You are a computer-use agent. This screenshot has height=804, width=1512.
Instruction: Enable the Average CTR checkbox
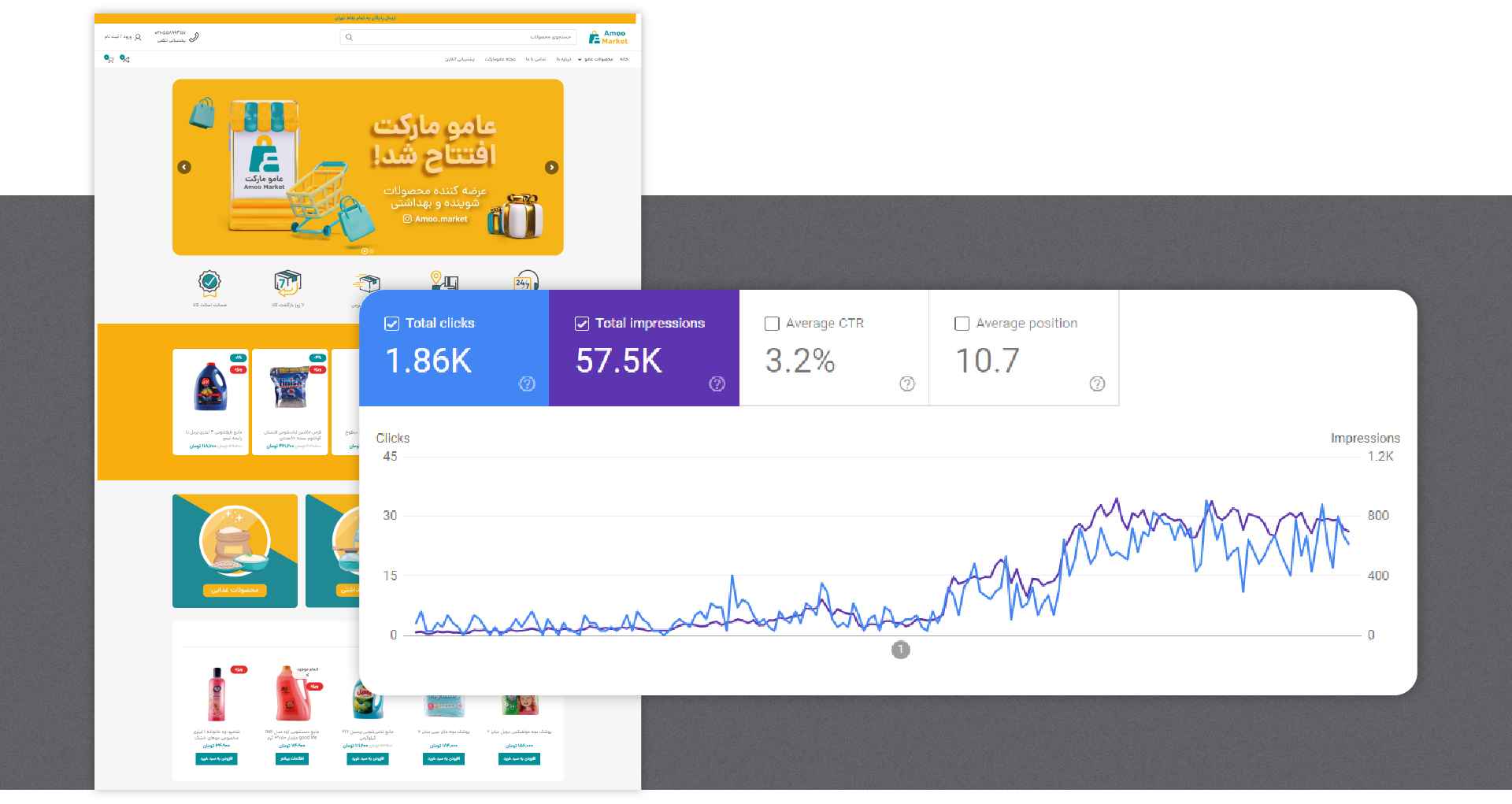click(772, 324)
